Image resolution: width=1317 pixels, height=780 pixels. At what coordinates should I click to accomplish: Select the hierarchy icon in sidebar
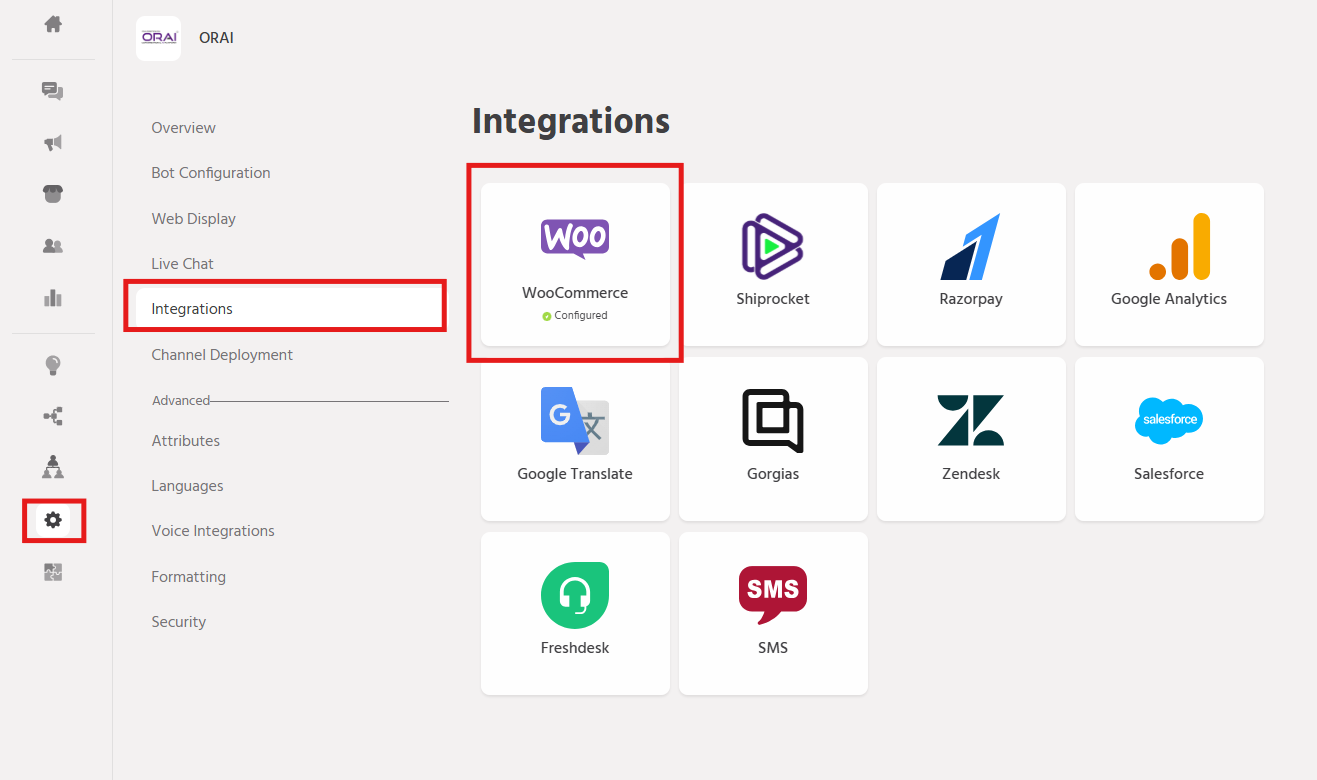(53, 468)
